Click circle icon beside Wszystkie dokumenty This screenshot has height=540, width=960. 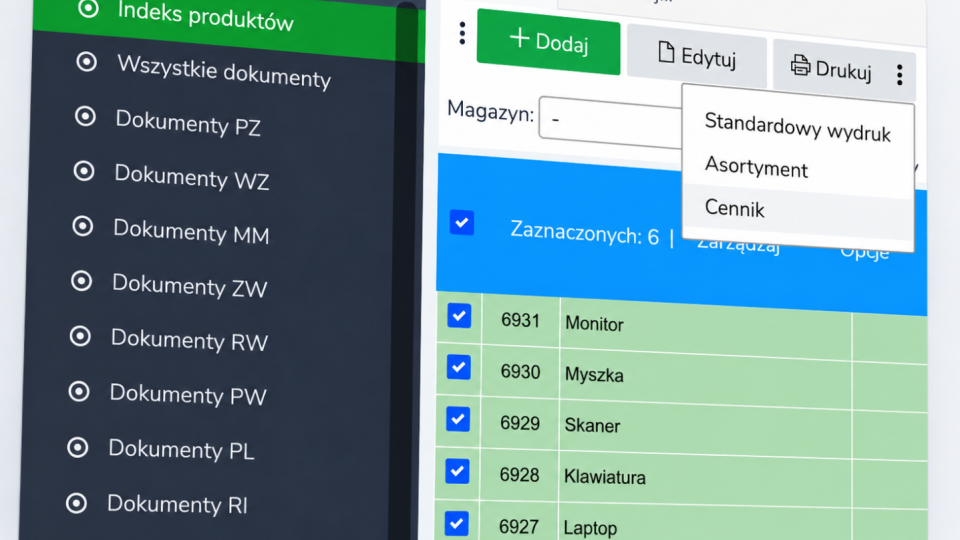tap(86, 61)
